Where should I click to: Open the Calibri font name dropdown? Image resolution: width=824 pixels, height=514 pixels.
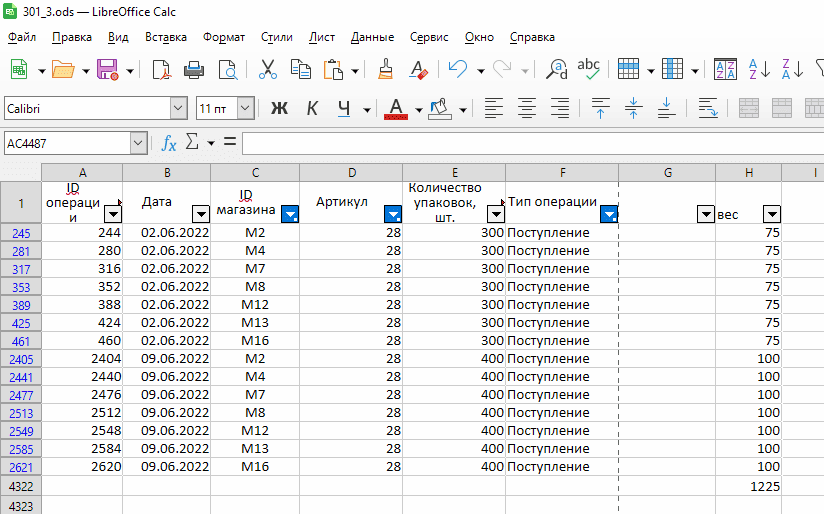(x=179, y=108)
